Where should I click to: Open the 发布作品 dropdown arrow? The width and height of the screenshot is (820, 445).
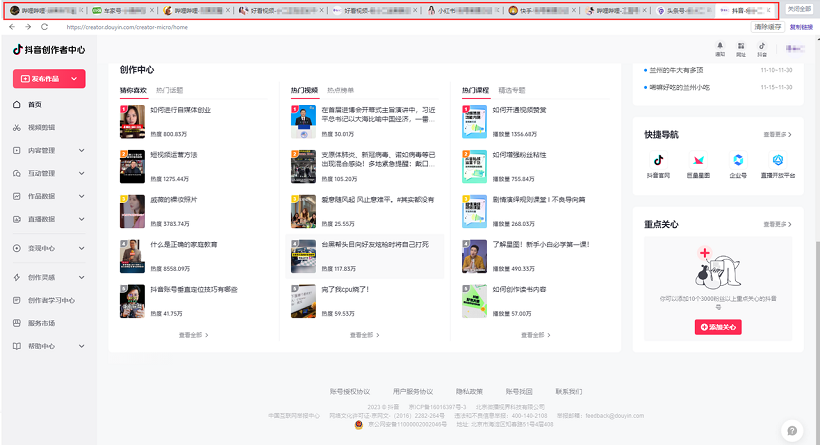pos(74,79)
